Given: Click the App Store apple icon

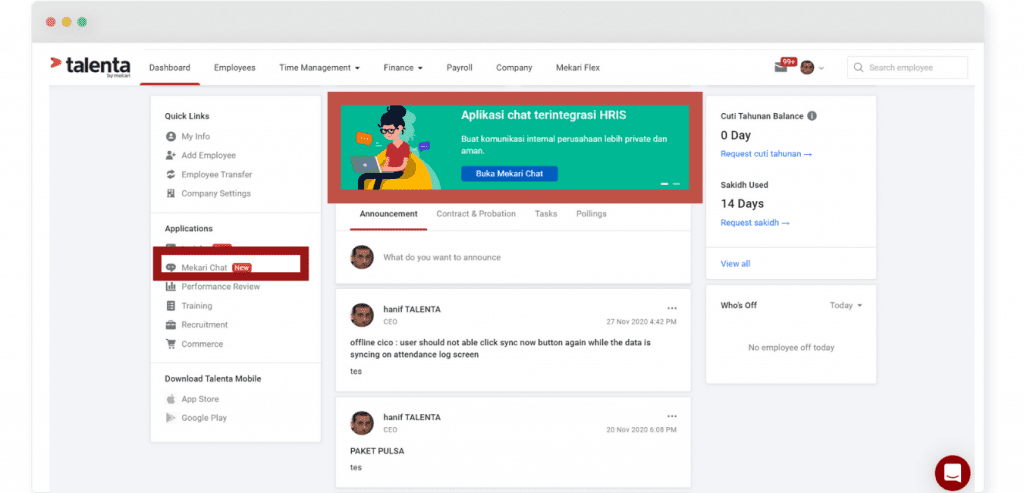Looking at the screenshot, I should click(x=171, y=399).
